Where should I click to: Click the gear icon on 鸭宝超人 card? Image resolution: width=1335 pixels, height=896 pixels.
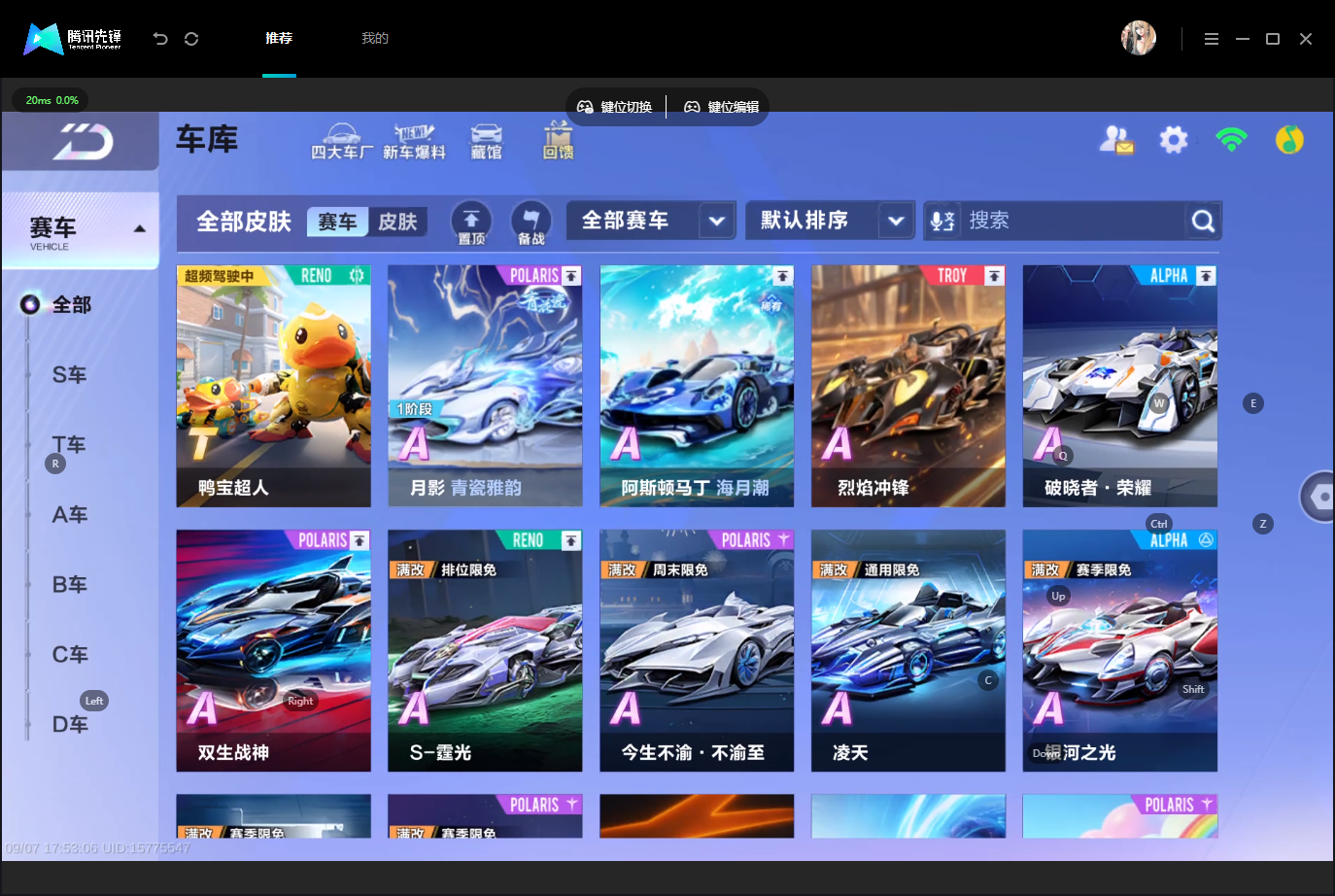(x=357, y=276)
